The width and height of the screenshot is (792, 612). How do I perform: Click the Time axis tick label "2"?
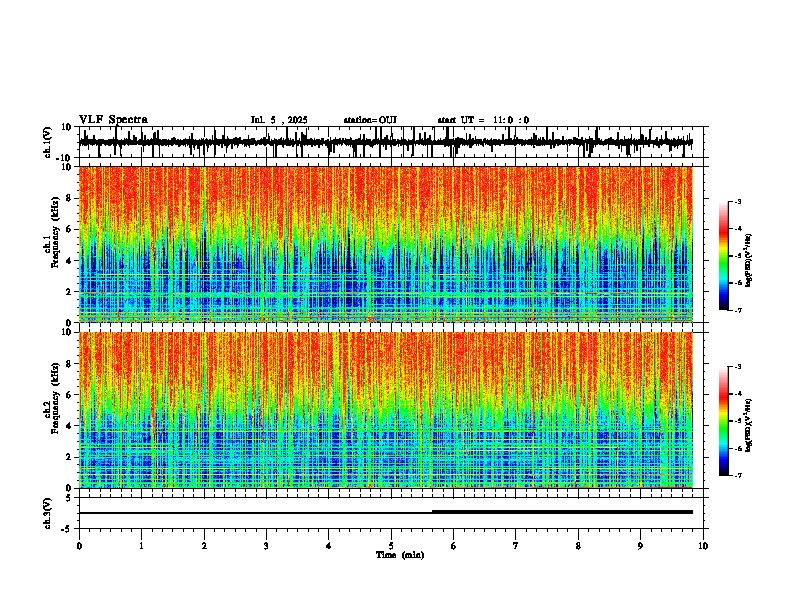[x=204, y=546]
